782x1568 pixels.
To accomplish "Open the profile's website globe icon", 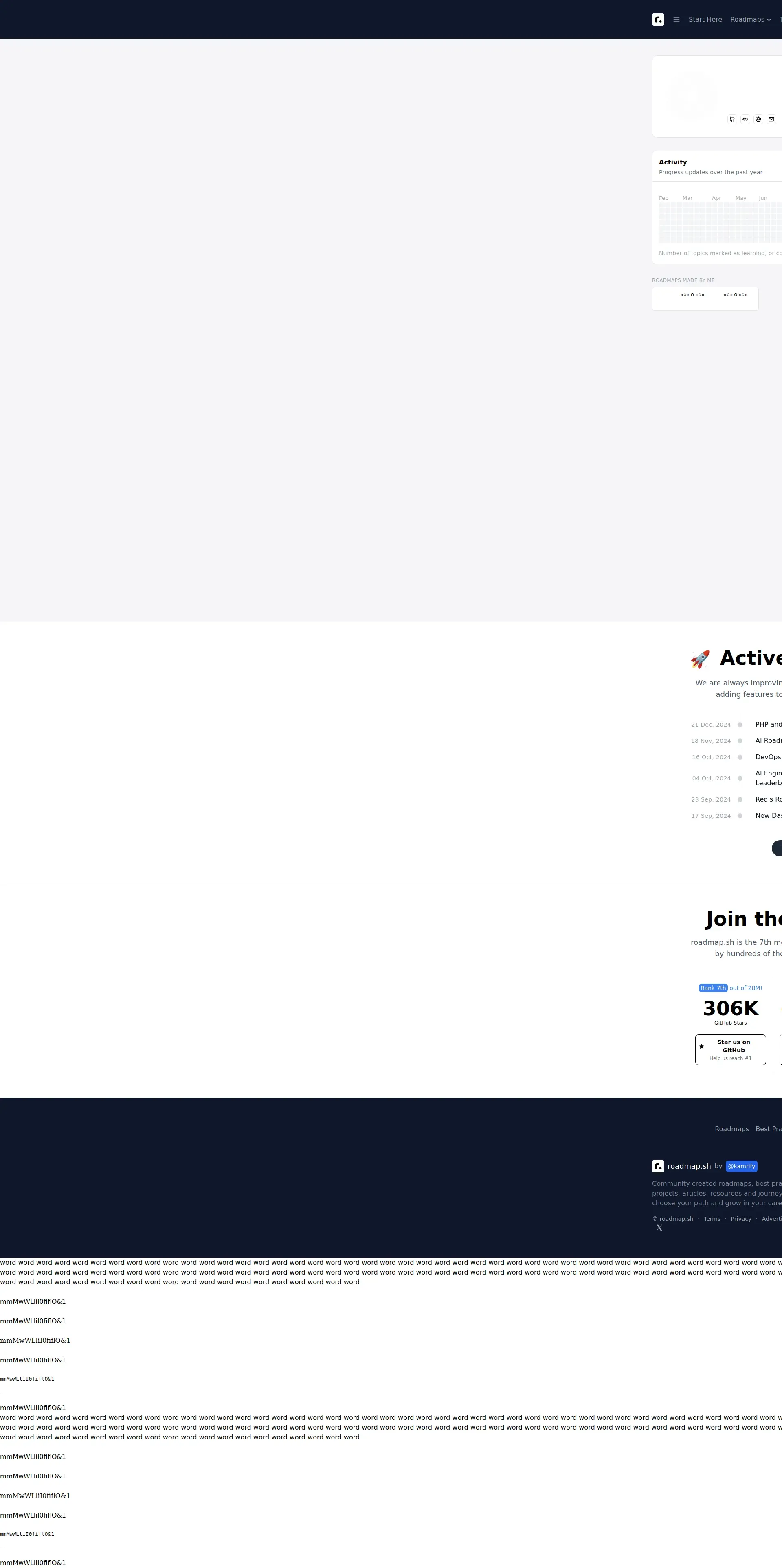I will (x=758, y=119).
